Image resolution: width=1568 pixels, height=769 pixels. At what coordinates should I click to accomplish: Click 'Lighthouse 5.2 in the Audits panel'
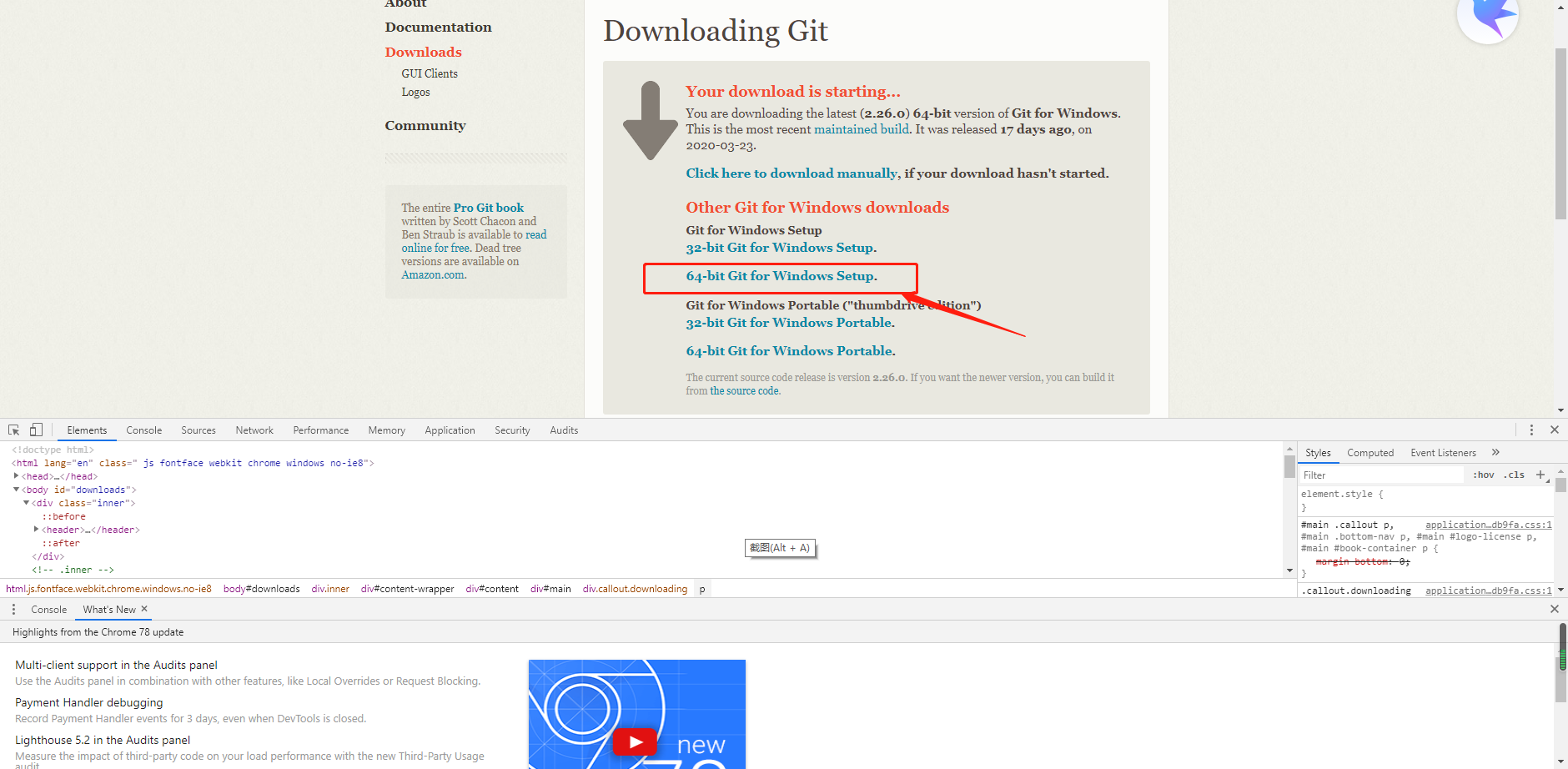[103, 740]
